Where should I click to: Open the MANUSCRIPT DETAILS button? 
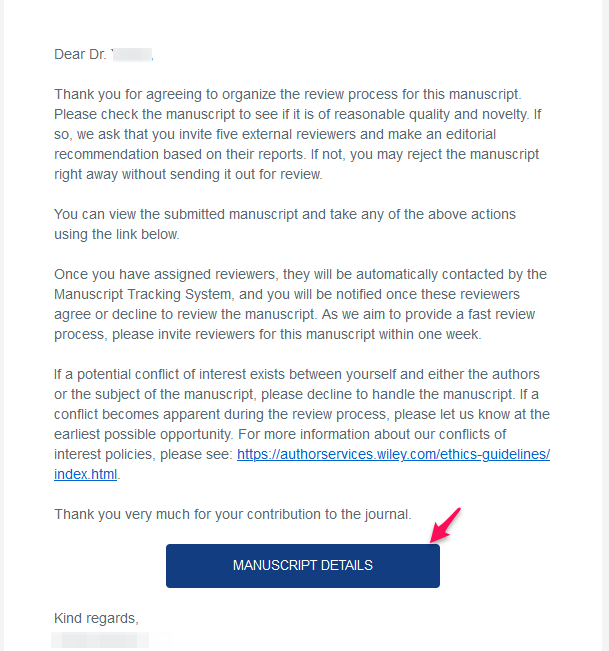[303, 566]
